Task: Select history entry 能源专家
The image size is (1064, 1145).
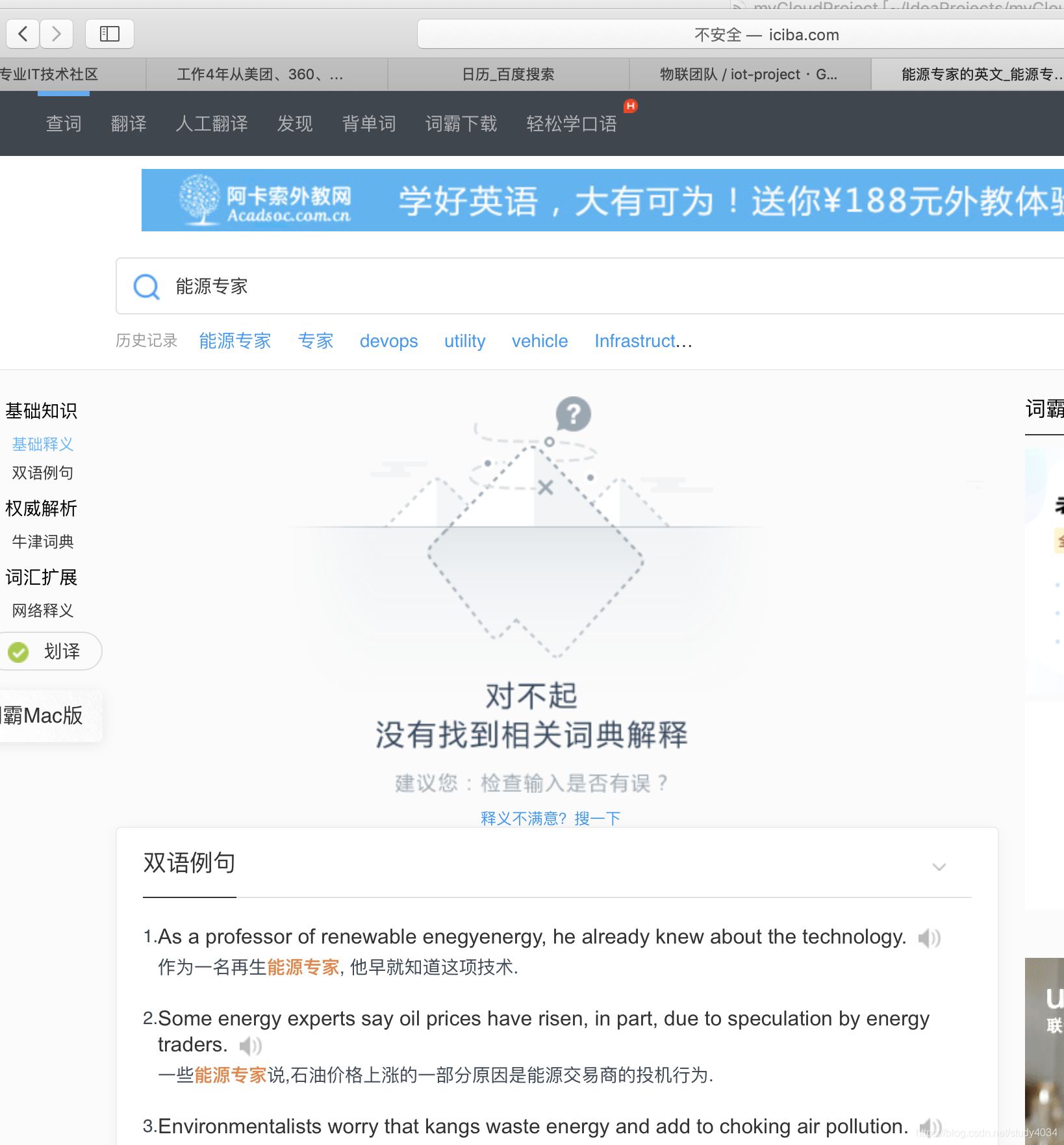Action: (235, 341)
